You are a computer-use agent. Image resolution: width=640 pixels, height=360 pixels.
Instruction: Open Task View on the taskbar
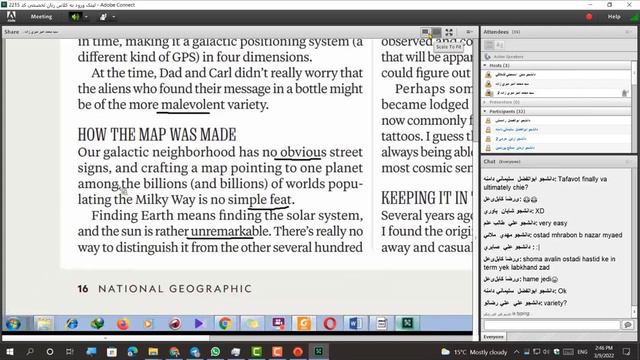(x=70, y=351)
